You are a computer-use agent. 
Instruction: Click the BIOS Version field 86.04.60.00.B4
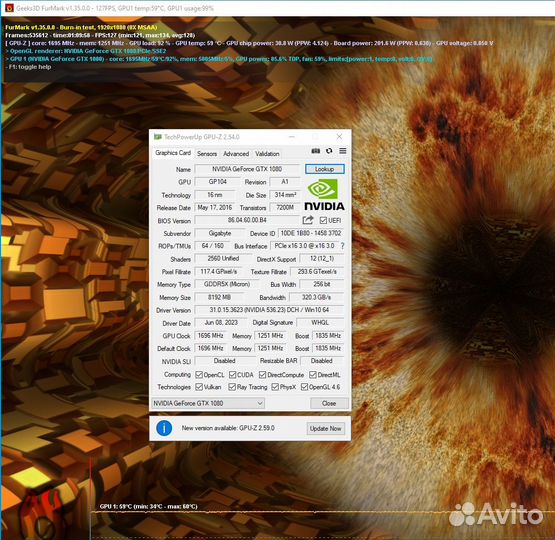click(247, 220)
